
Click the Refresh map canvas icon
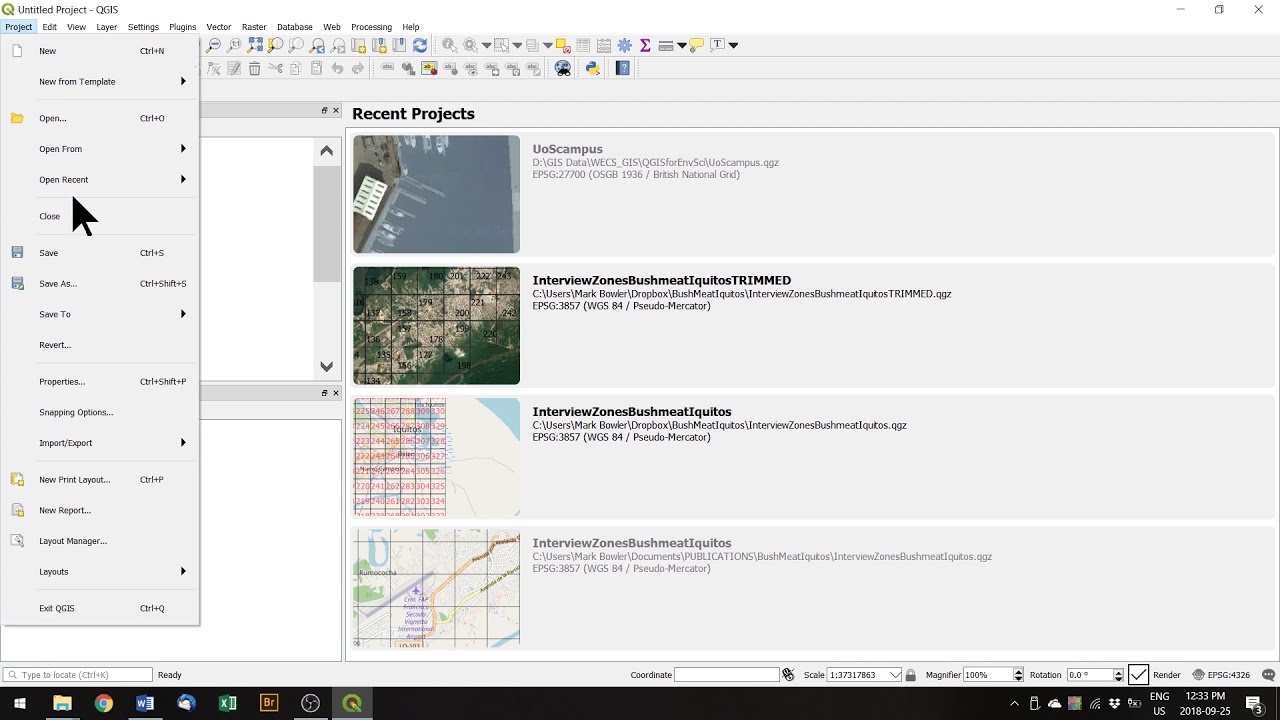tap(420, 45)
